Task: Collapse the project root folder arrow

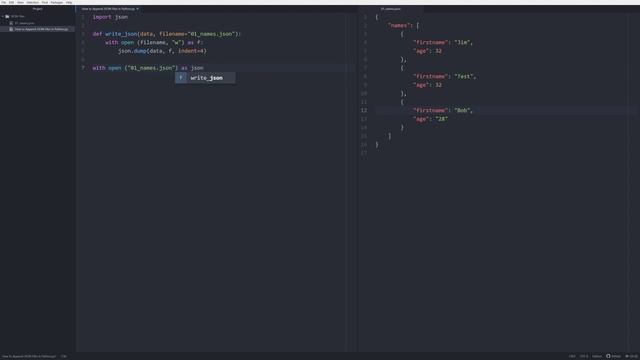Action: [3, 16]
